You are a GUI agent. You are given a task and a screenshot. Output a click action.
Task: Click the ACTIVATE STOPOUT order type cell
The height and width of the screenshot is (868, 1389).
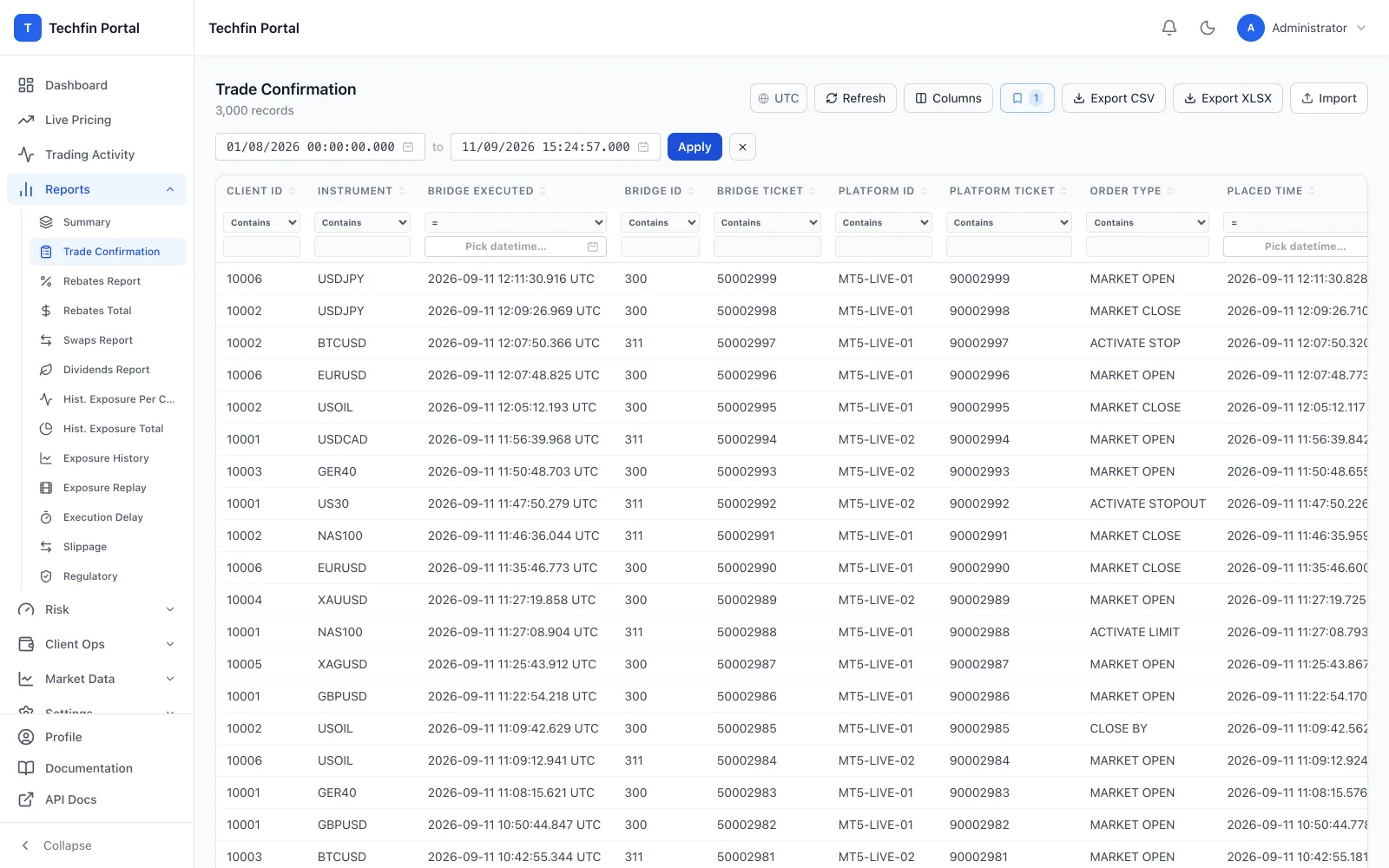pyautogui.click(x=1148, y=503)
